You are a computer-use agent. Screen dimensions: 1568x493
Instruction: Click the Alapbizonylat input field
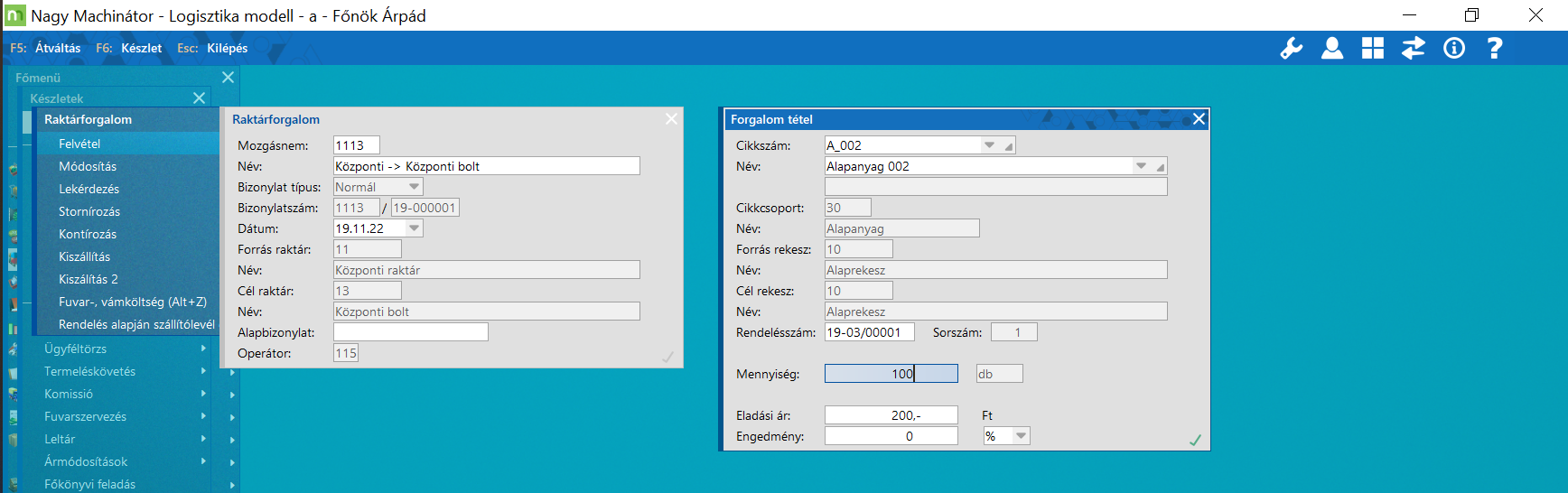pos(411,332)
